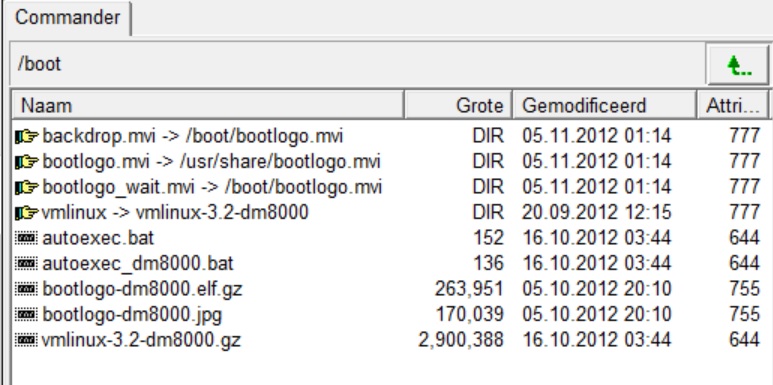The width and height of the screenshot is (773, 385).
Task: Click the /boot path field
Action: [358, 65]
